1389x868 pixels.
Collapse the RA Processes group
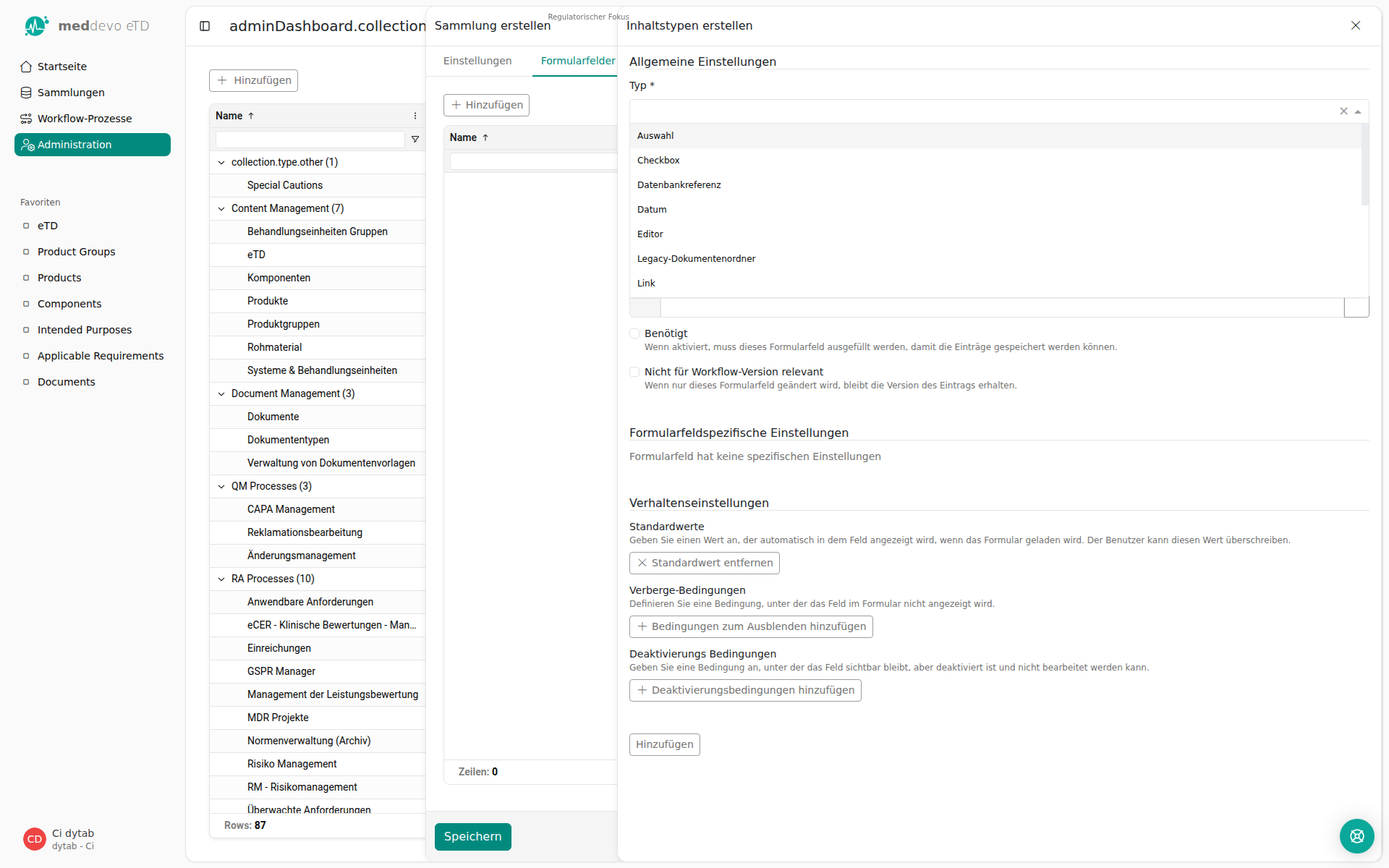click(x=221, y=579)
